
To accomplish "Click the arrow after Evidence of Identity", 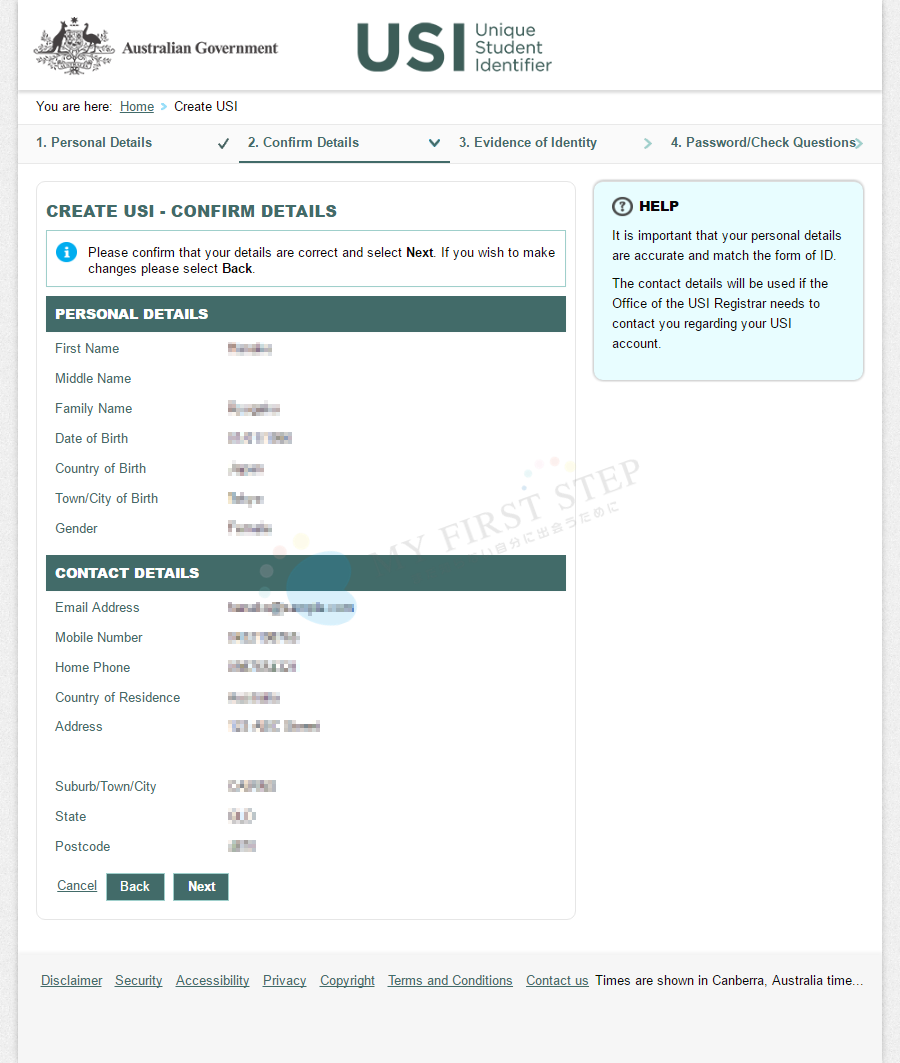I will 647,143.
